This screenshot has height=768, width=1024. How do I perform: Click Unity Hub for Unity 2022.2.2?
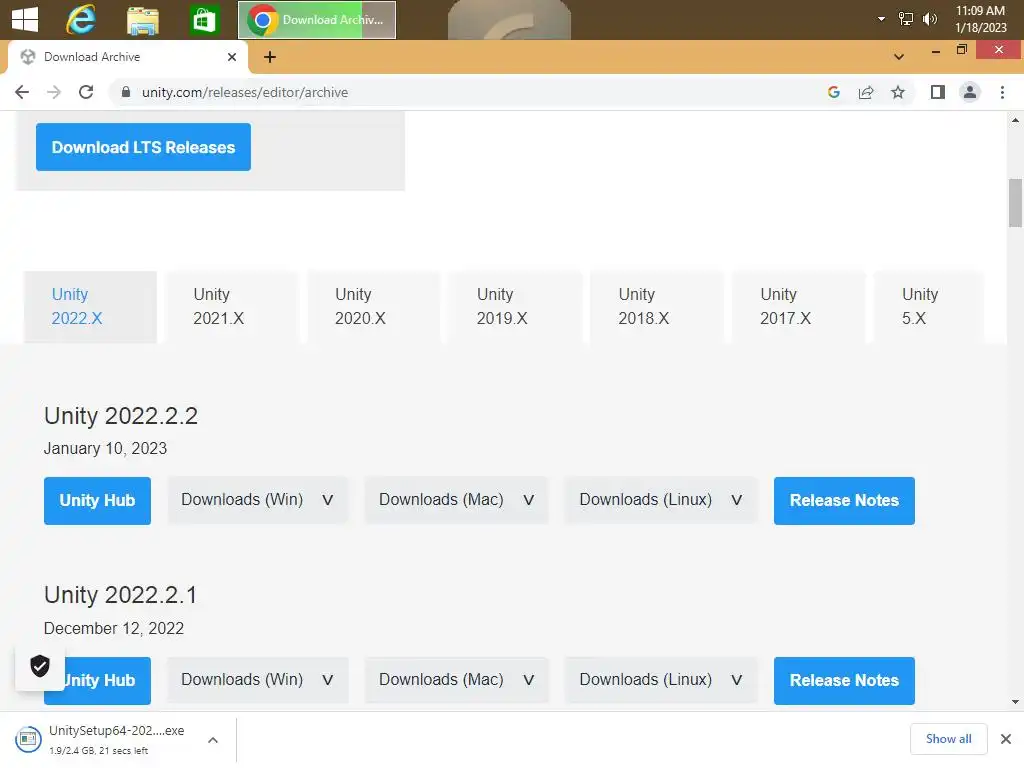(97, 500)
